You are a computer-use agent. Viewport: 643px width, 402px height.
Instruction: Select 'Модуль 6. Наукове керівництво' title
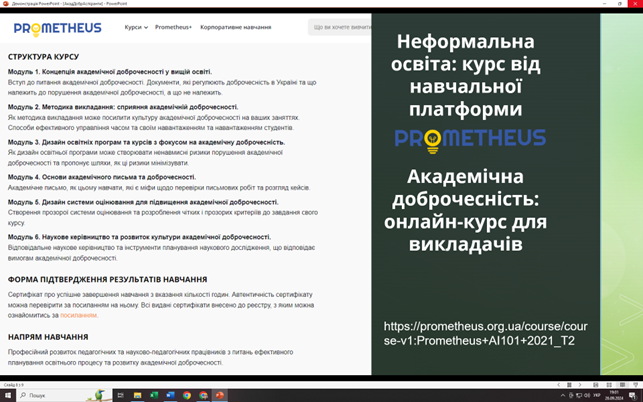point(139,237)
